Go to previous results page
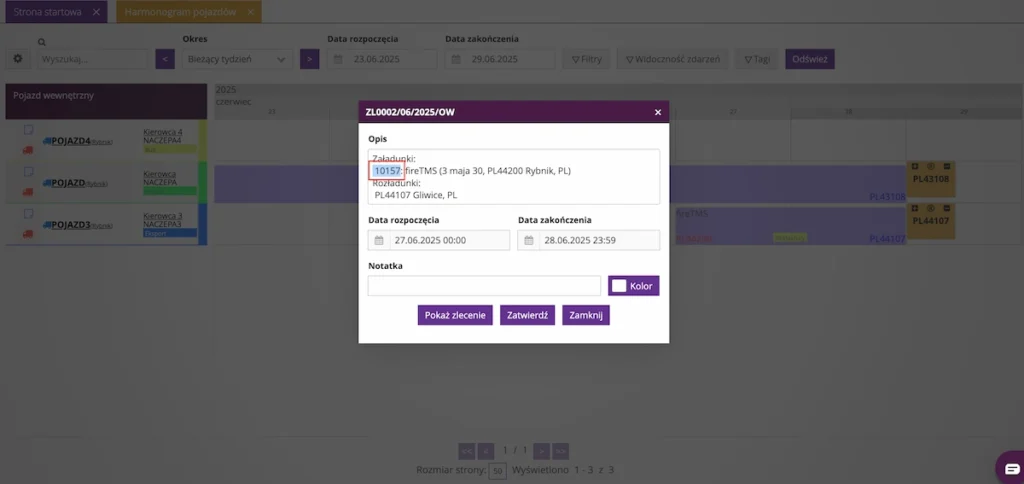 [x=485, y=451]
